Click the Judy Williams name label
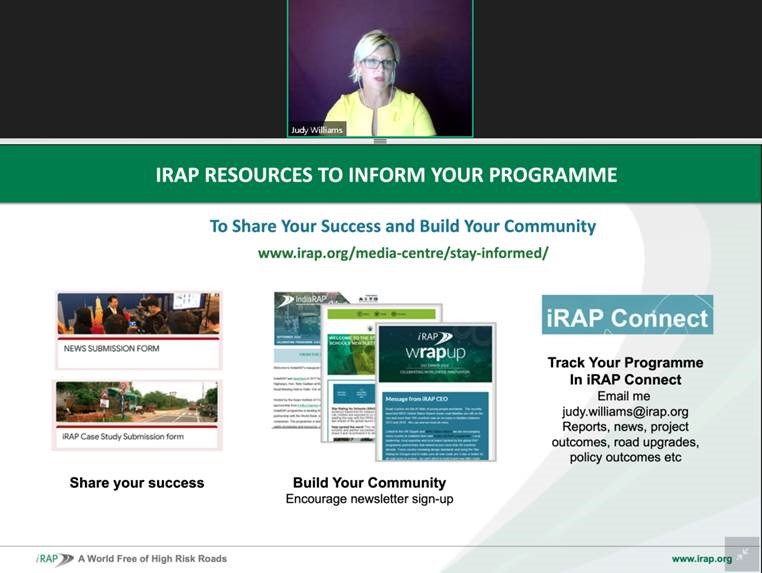The height and width of the screenshot is (573, 762). click(x=316, y=130)
